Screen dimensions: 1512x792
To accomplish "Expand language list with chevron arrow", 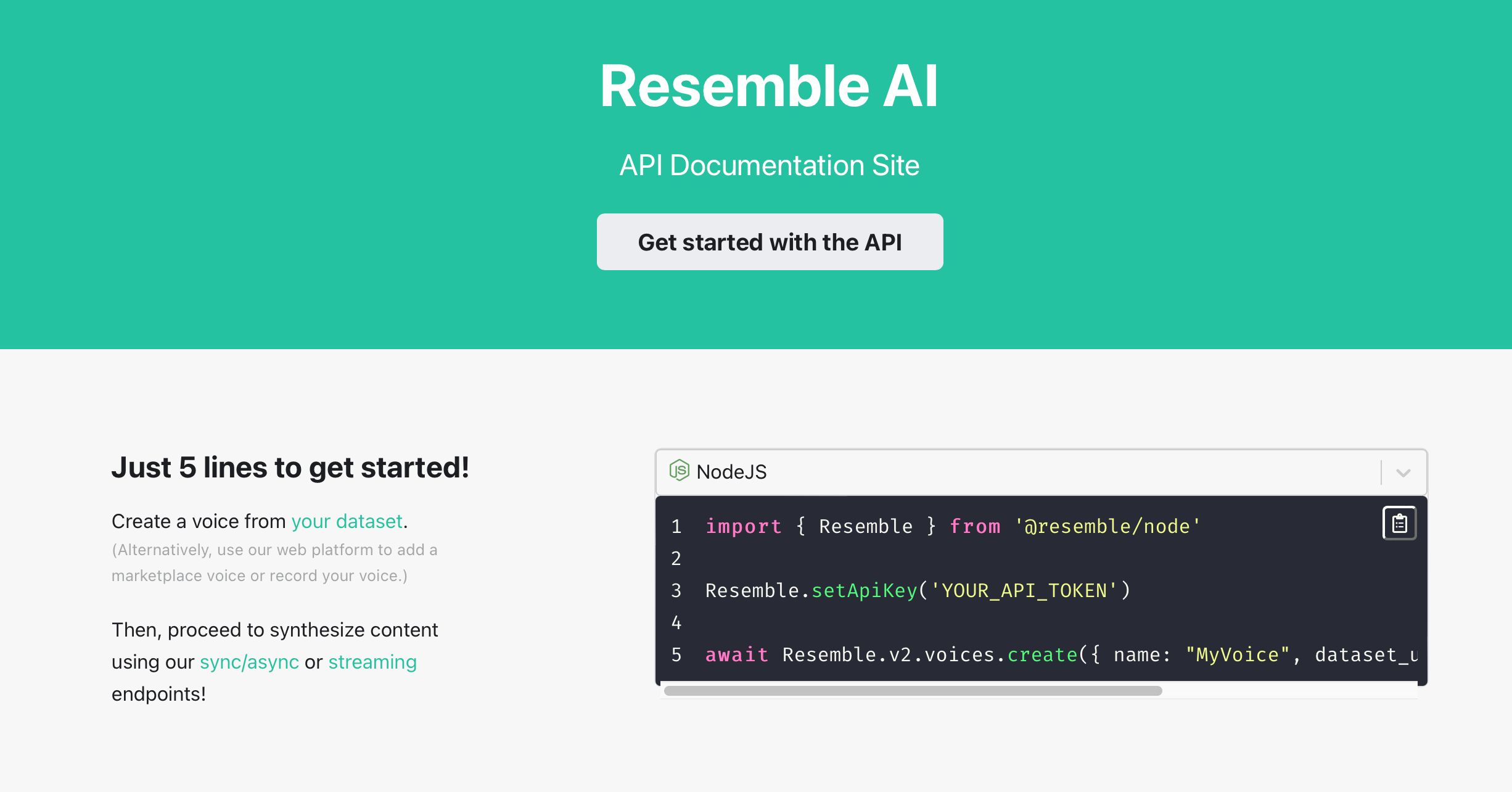I will pyautogui.click(x=1403, y=472).
